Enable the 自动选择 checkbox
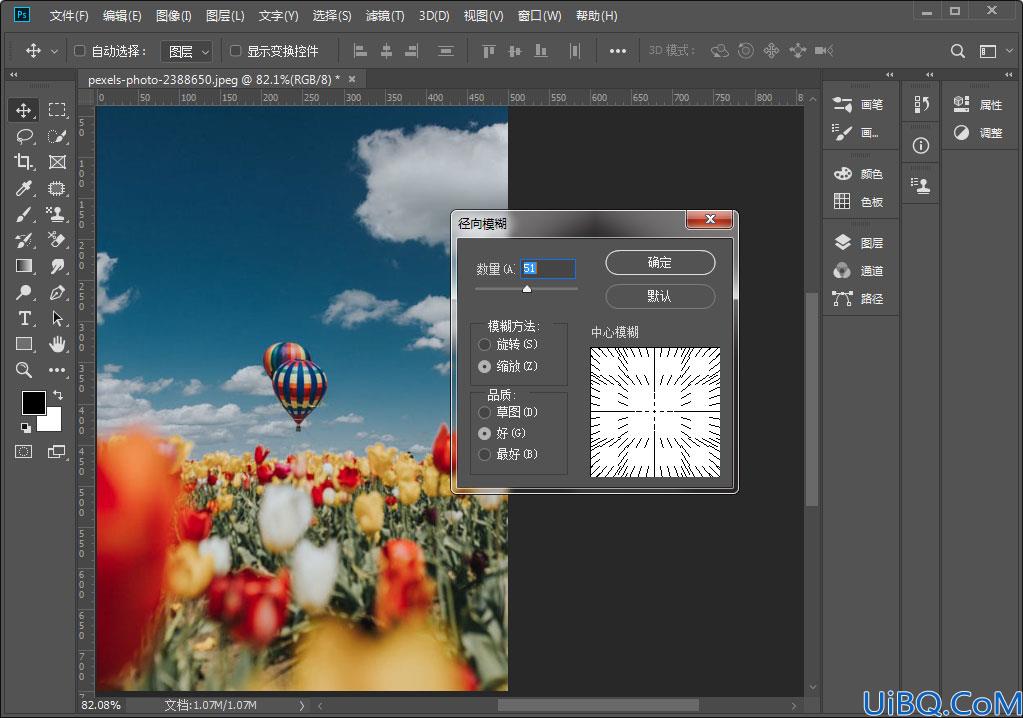Image resolution: width=1023 pixels, height=718 pixels. [80, 50]
